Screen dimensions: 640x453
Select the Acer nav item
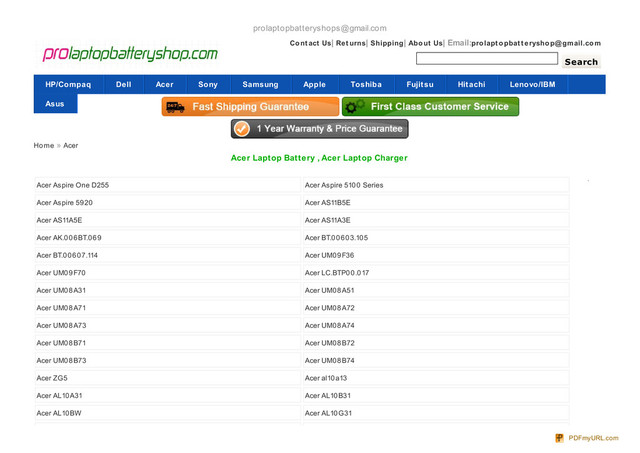(164, 84)
